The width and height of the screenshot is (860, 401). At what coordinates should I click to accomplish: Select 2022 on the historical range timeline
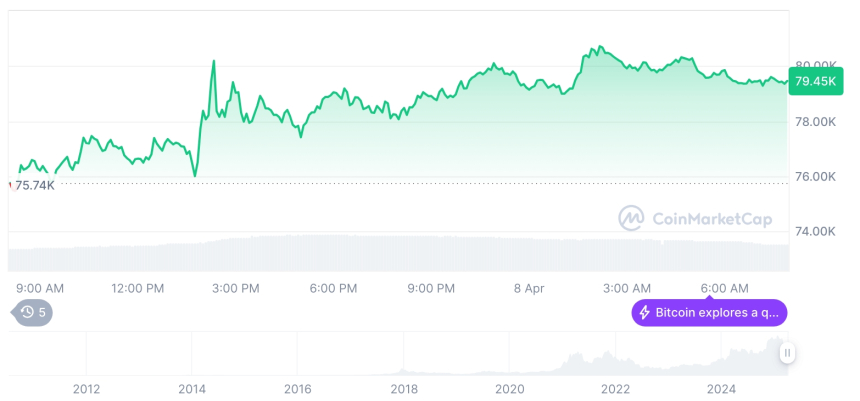[x=615, y=389]
